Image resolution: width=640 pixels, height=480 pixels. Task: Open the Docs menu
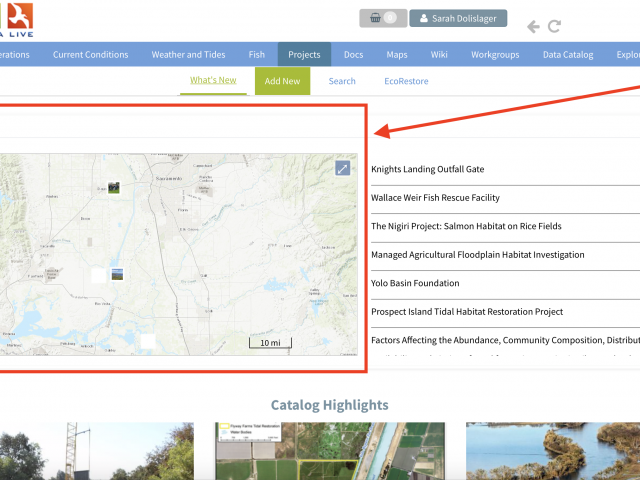[353, 54]
